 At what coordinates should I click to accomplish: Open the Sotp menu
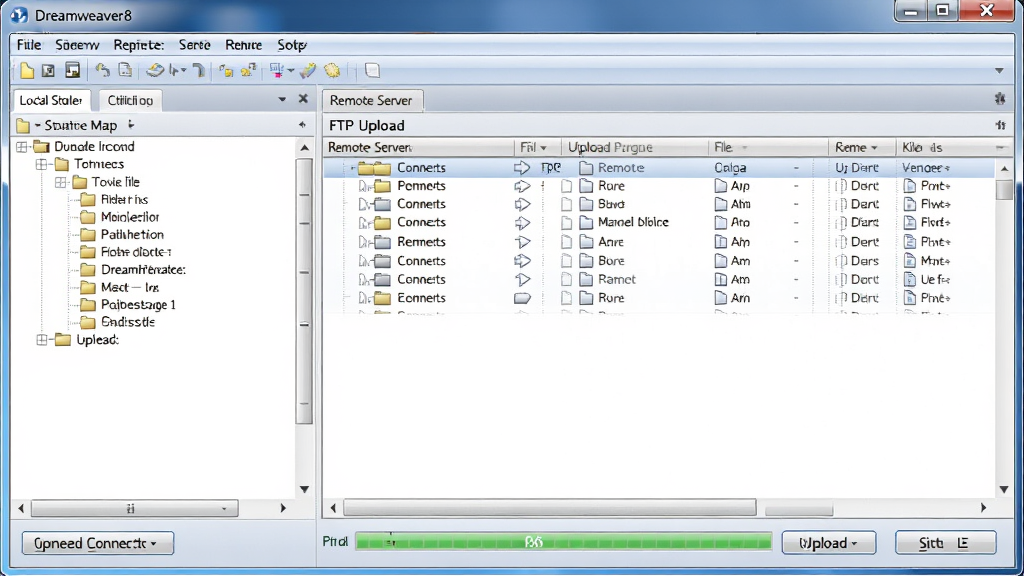(x=291, y=45)
